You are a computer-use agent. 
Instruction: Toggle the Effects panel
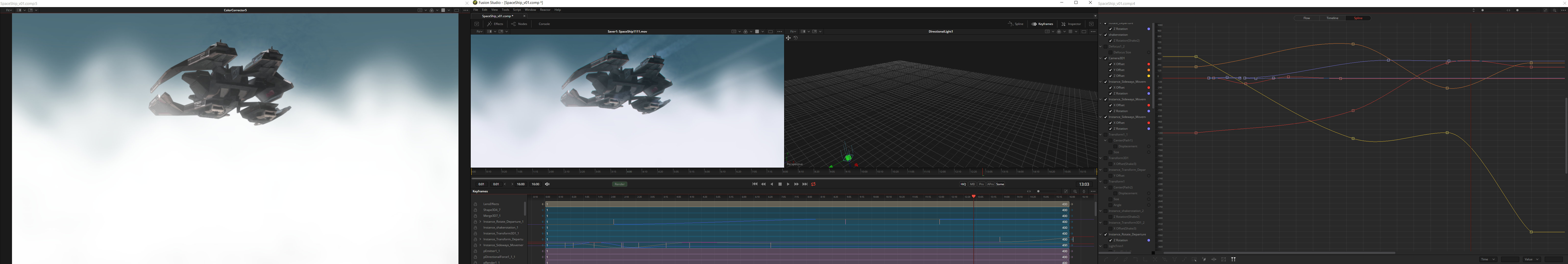[495, 24]
